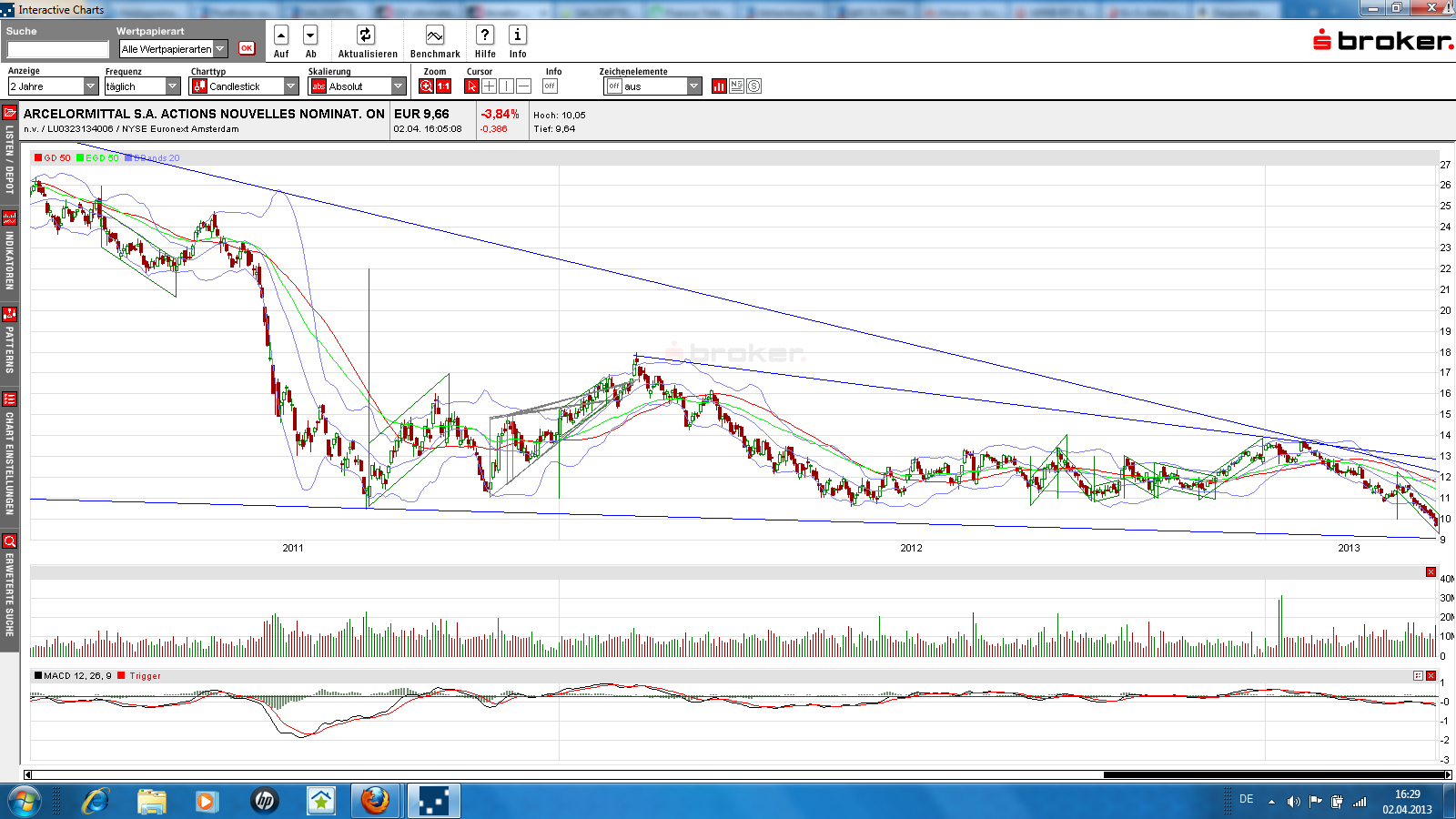Screen dimensions: 1456x819
Task: Select the magnifier Zoom tool
Action: (424, 86)
